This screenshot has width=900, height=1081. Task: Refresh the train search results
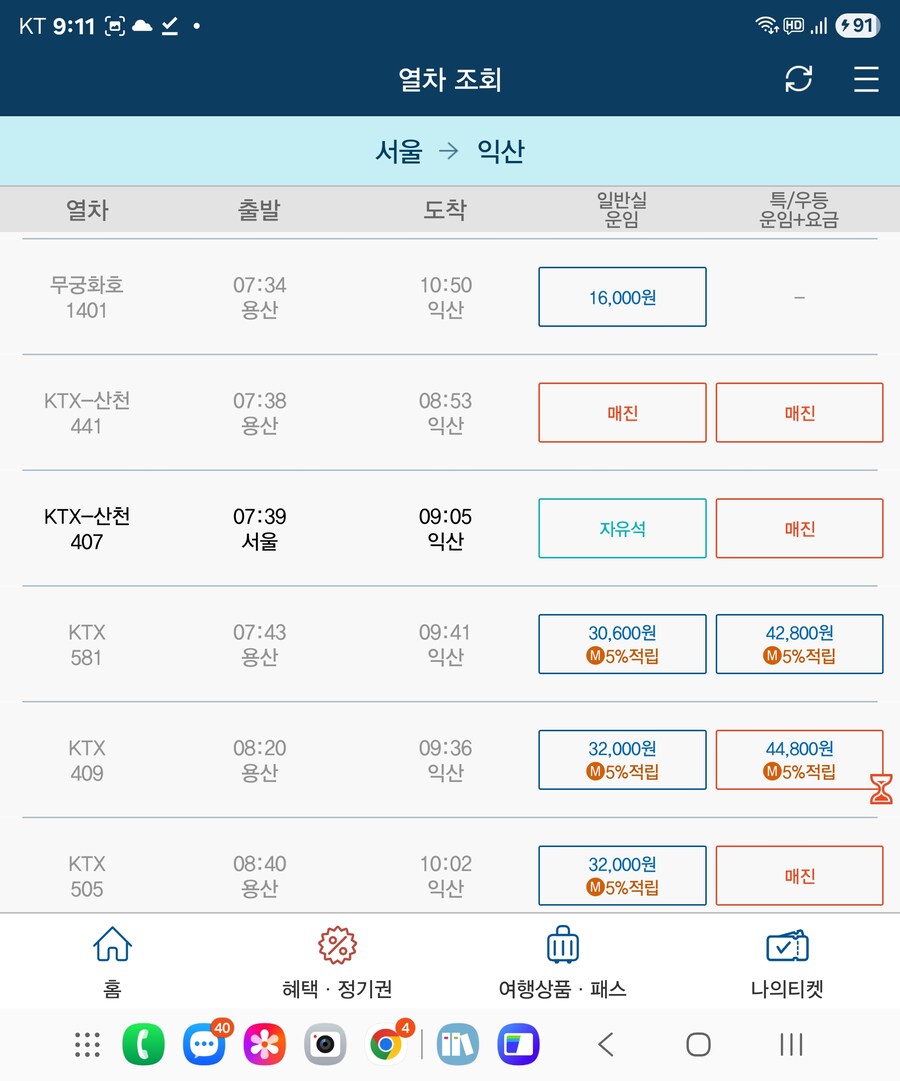pos(799,79)
